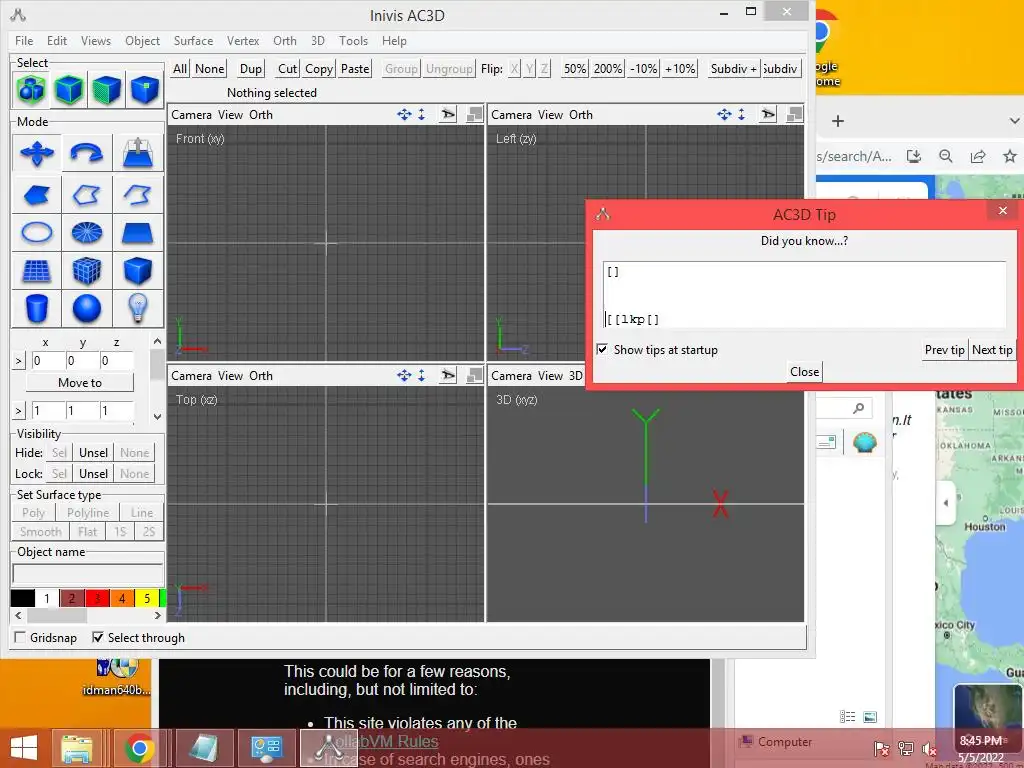Click the Object name input field
The image size is (1024, 768).
tap(88, 574)
